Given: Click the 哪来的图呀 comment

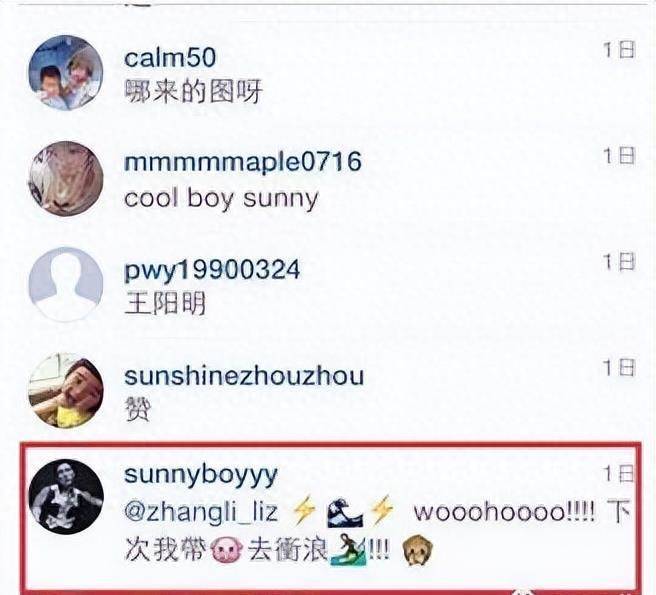Looking at the screenshot, I should [x=193, y=92].
